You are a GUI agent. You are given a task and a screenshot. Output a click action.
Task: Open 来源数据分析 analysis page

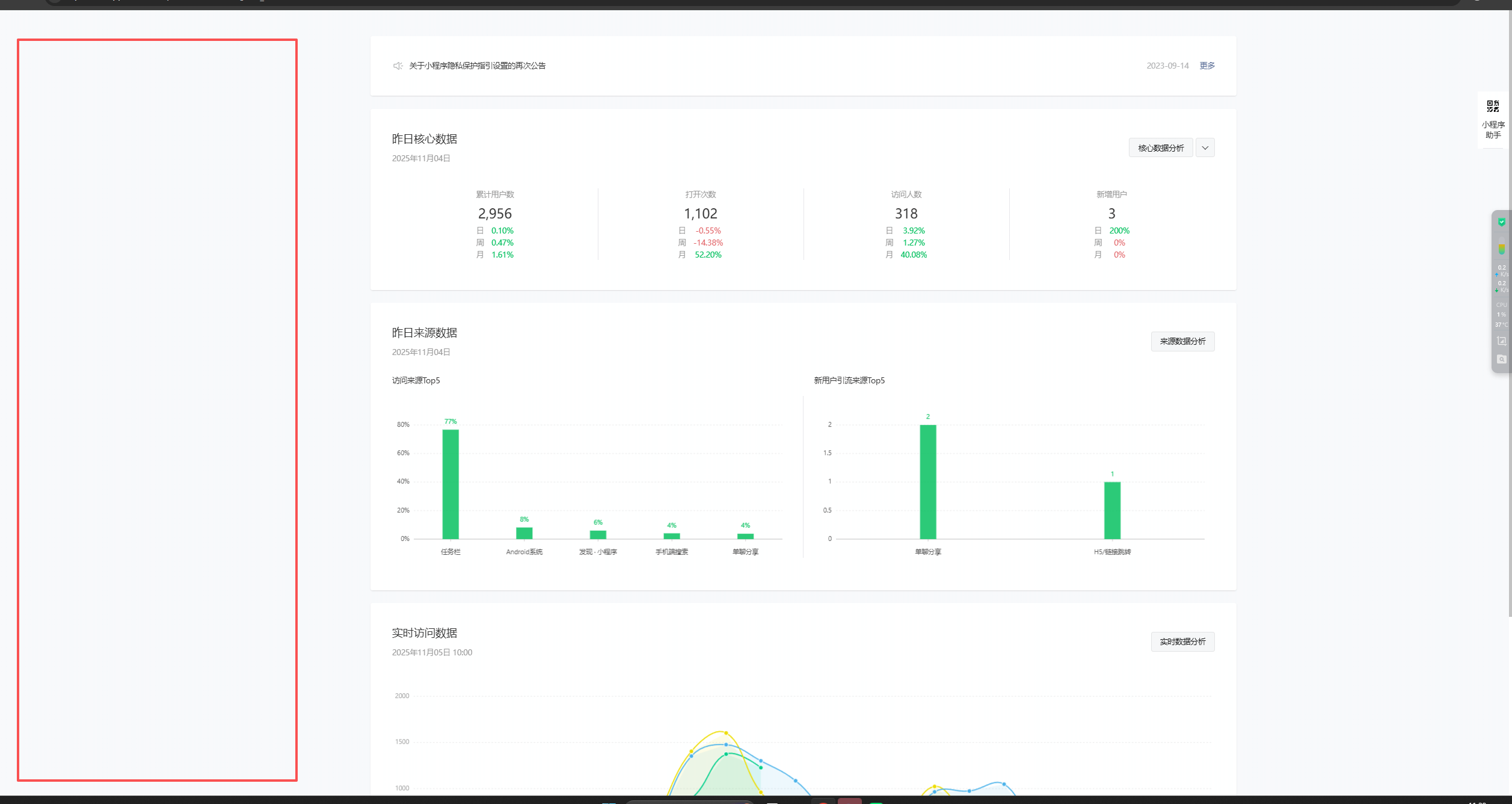click(1182, 341)
